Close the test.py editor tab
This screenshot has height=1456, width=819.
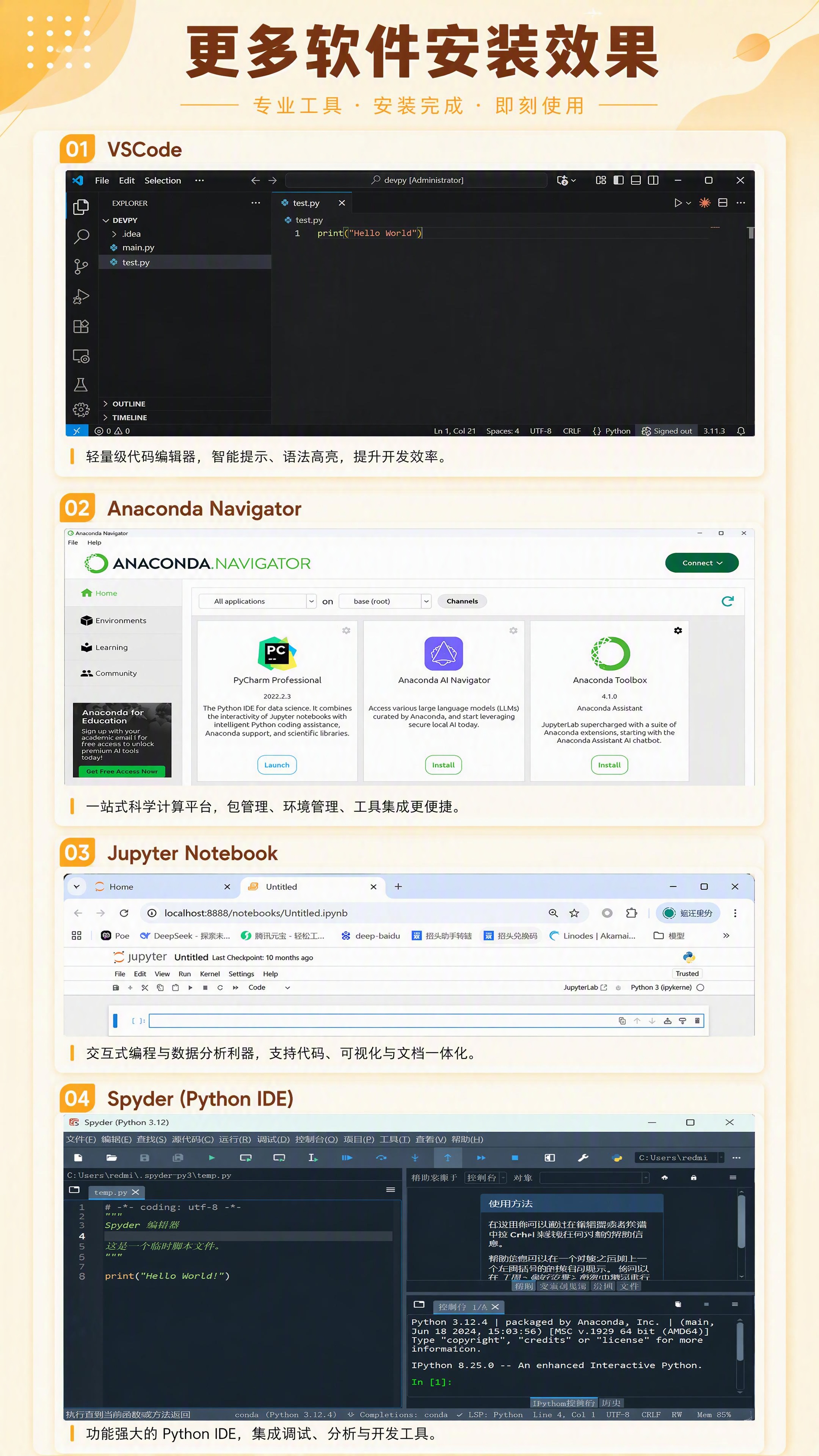pyautogui.click(x=341, y=202)
